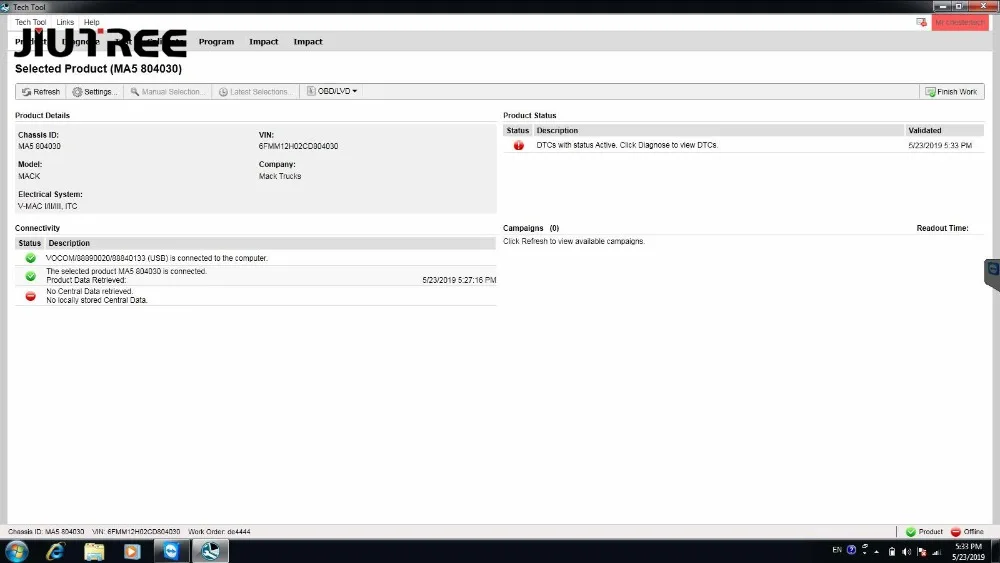
Task: Click the red user name button
Action: click(960, 23)
